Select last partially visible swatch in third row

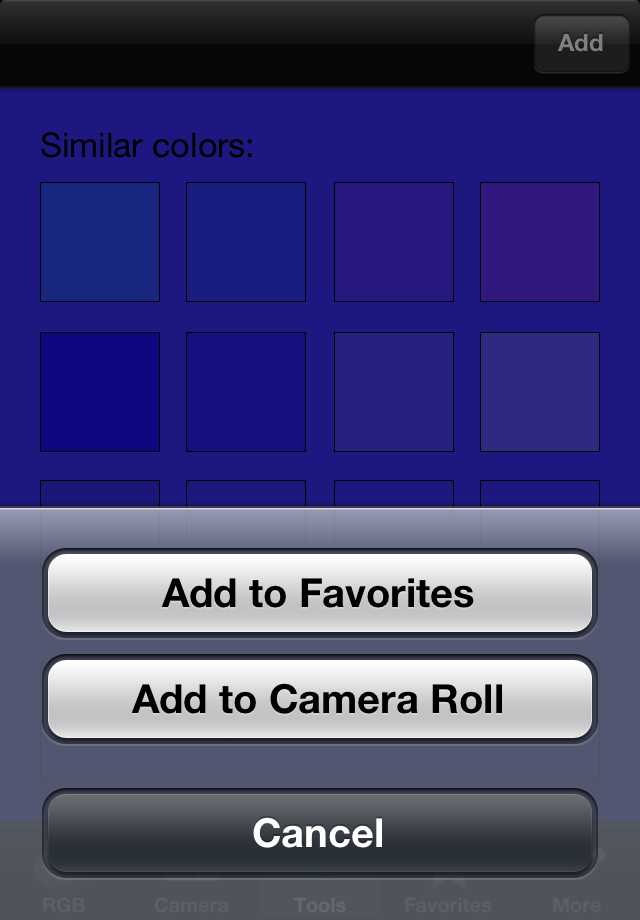[540, 493]
